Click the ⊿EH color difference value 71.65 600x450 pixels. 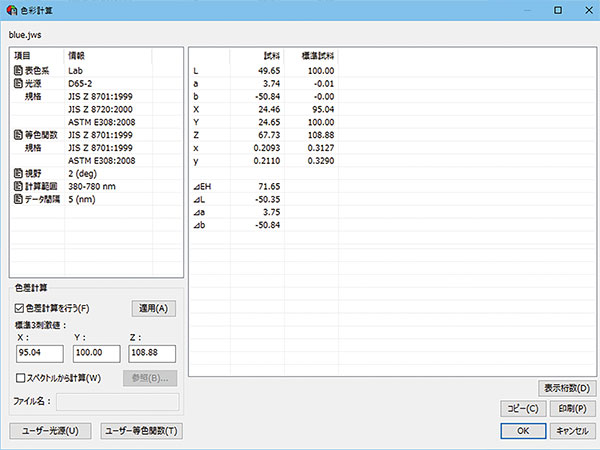coord(269,186)
